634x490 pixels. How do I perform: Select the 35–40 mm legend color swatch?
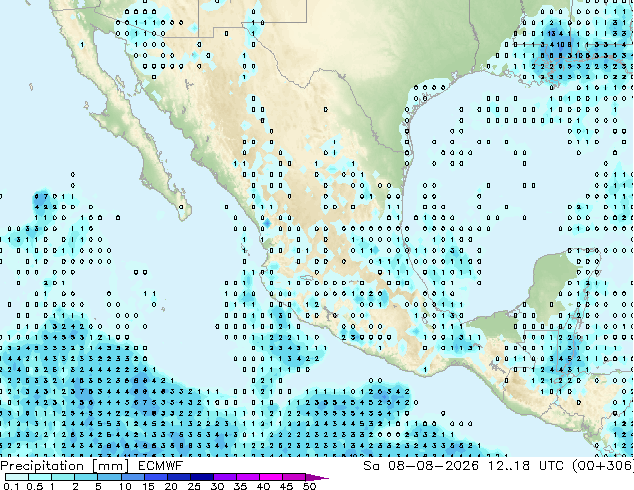coord(248,477)
